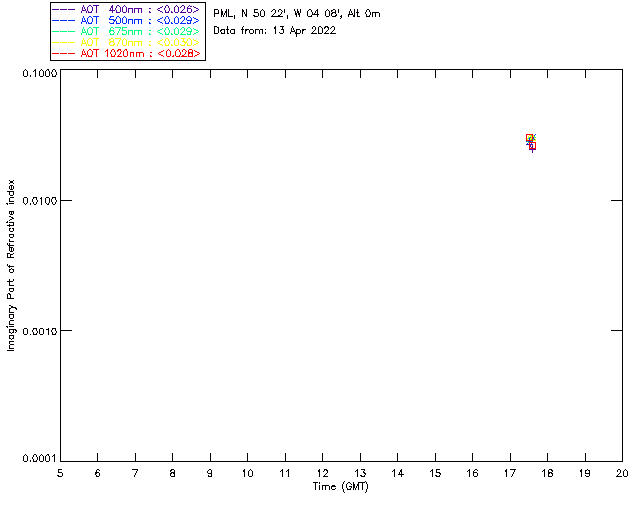The height and width of the screenshot is (512, 640).
Task: Click the 5 hour tick on time axis
Action: click(60, 473)
